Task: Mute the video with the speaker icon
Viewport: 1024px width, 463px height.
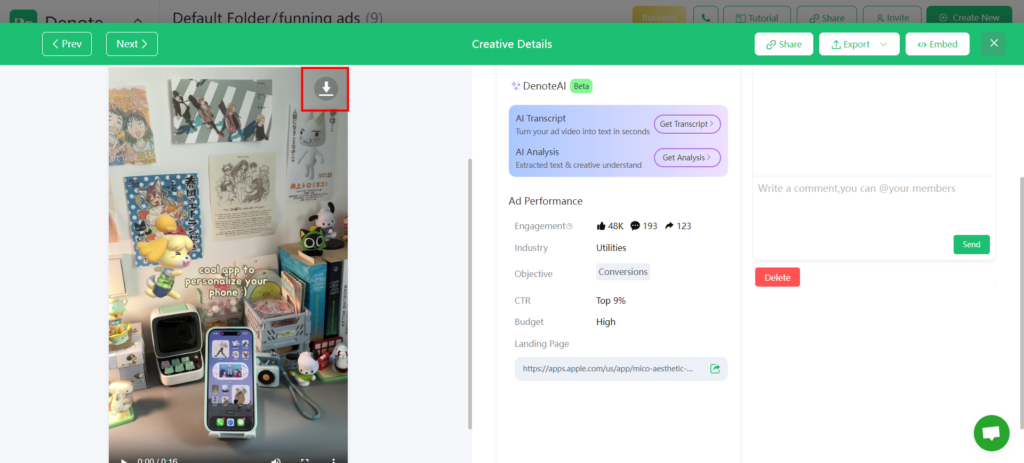Action: [276, 460]
